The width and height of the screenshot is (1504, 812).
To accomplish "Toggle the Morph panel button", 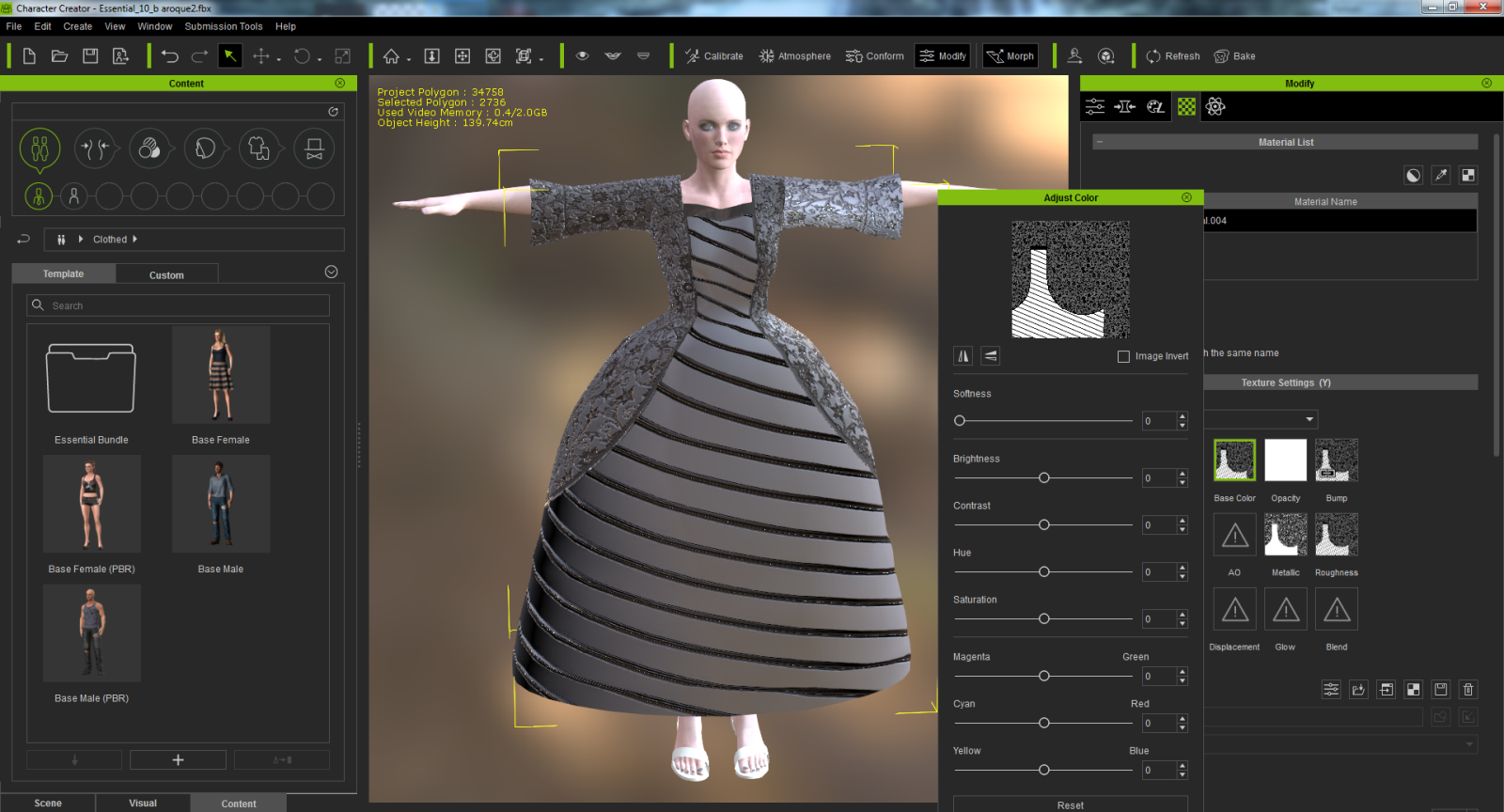I will (x=1010, y=56).
